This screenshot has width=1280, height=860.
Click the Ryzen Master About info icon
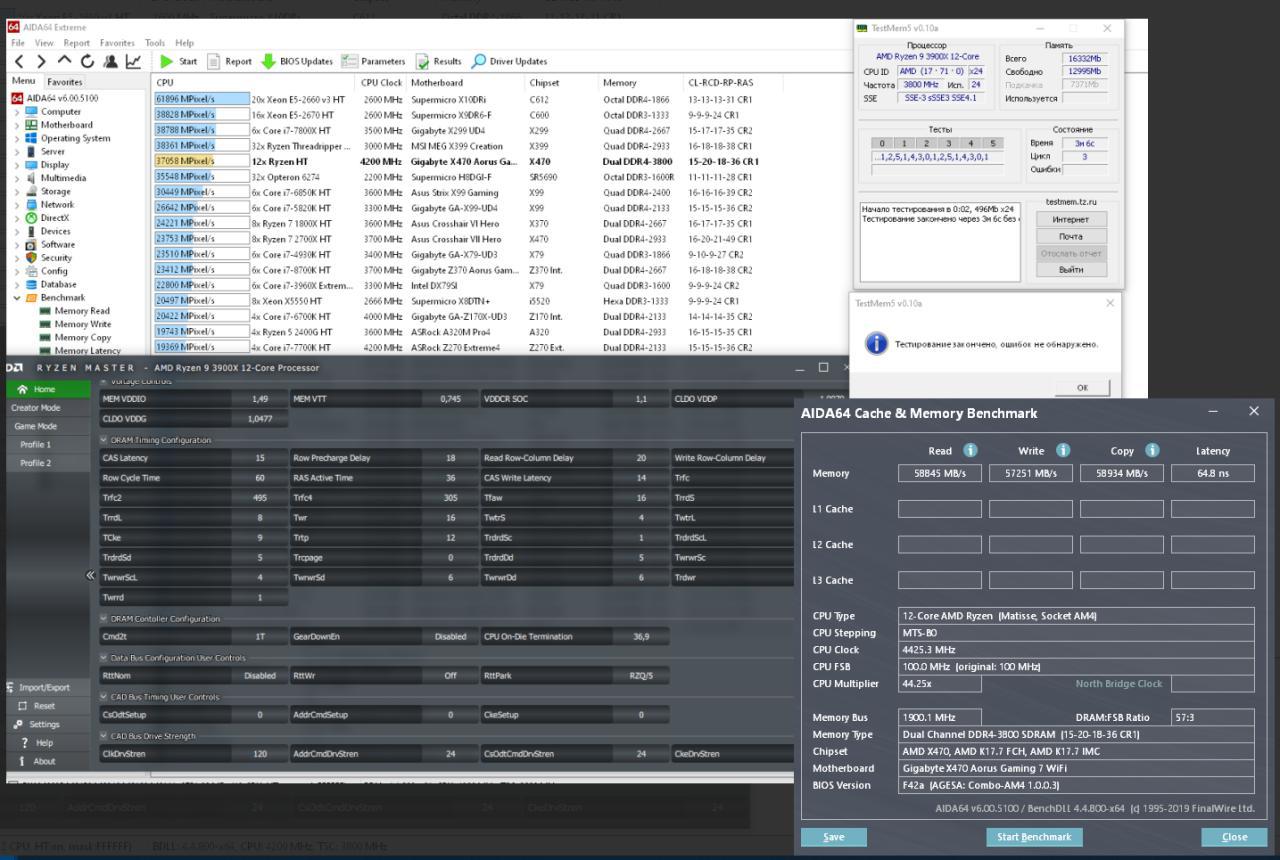coord(22,761)
